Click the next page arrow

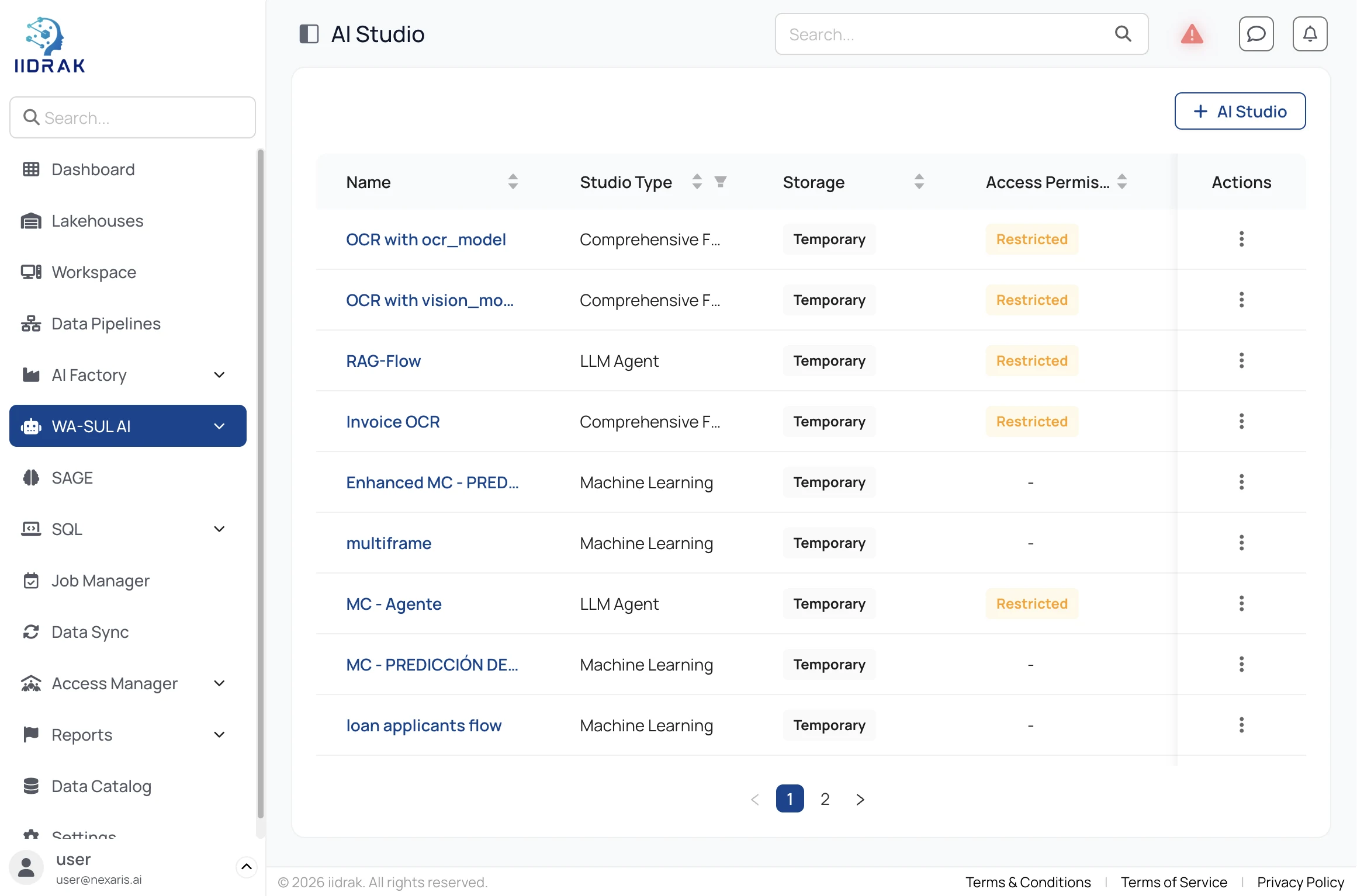pos(860,798)
